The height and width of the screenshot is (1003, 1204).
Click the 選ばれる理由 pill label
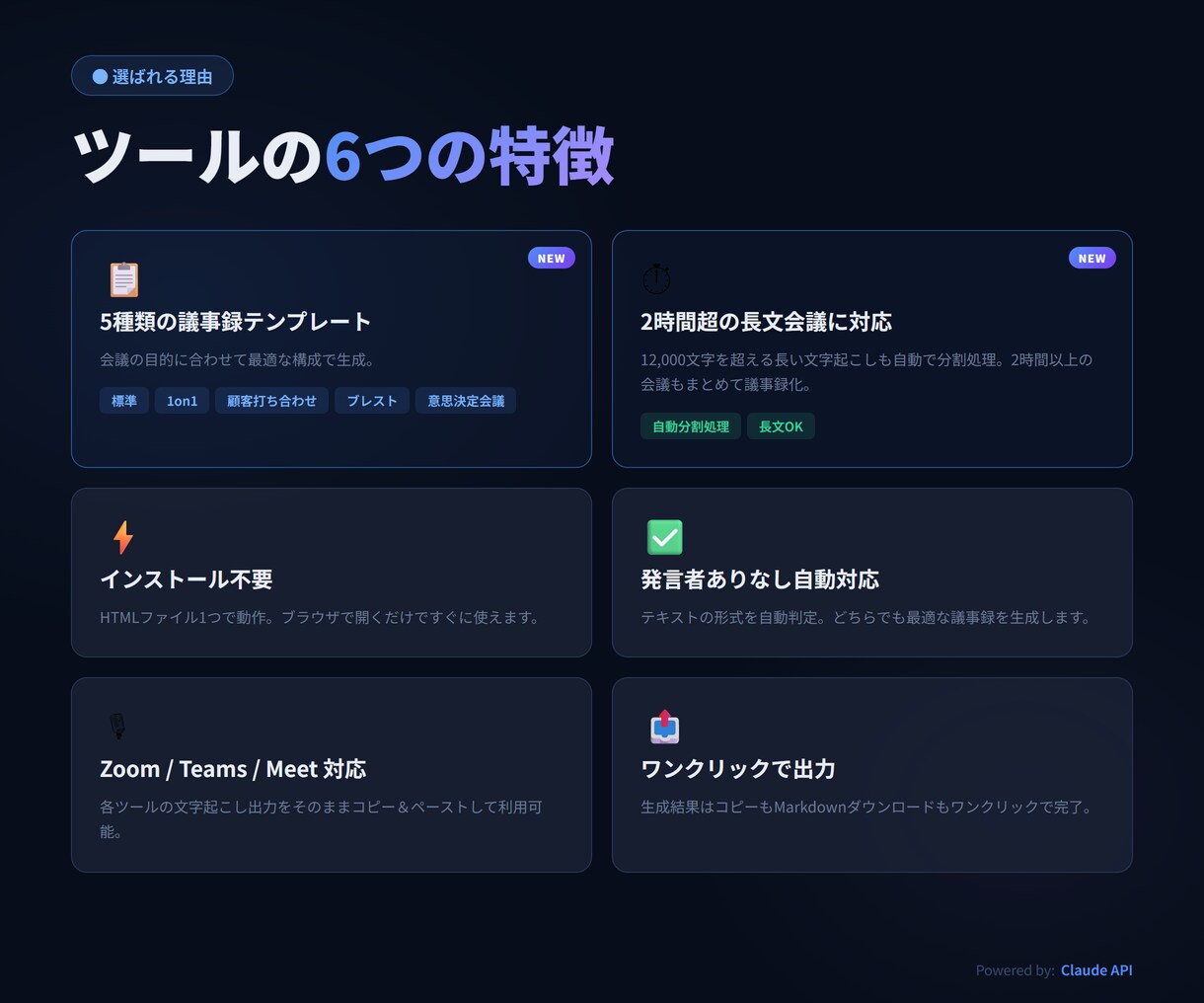pos(152,76)
